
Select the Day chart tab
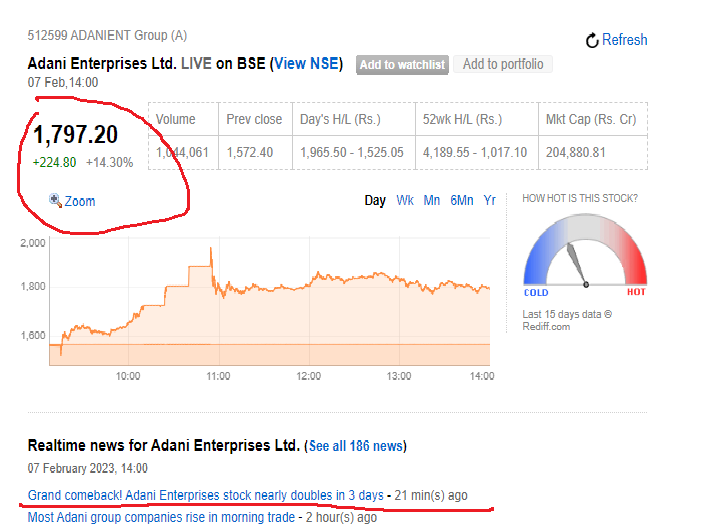[x=375, y=200]
